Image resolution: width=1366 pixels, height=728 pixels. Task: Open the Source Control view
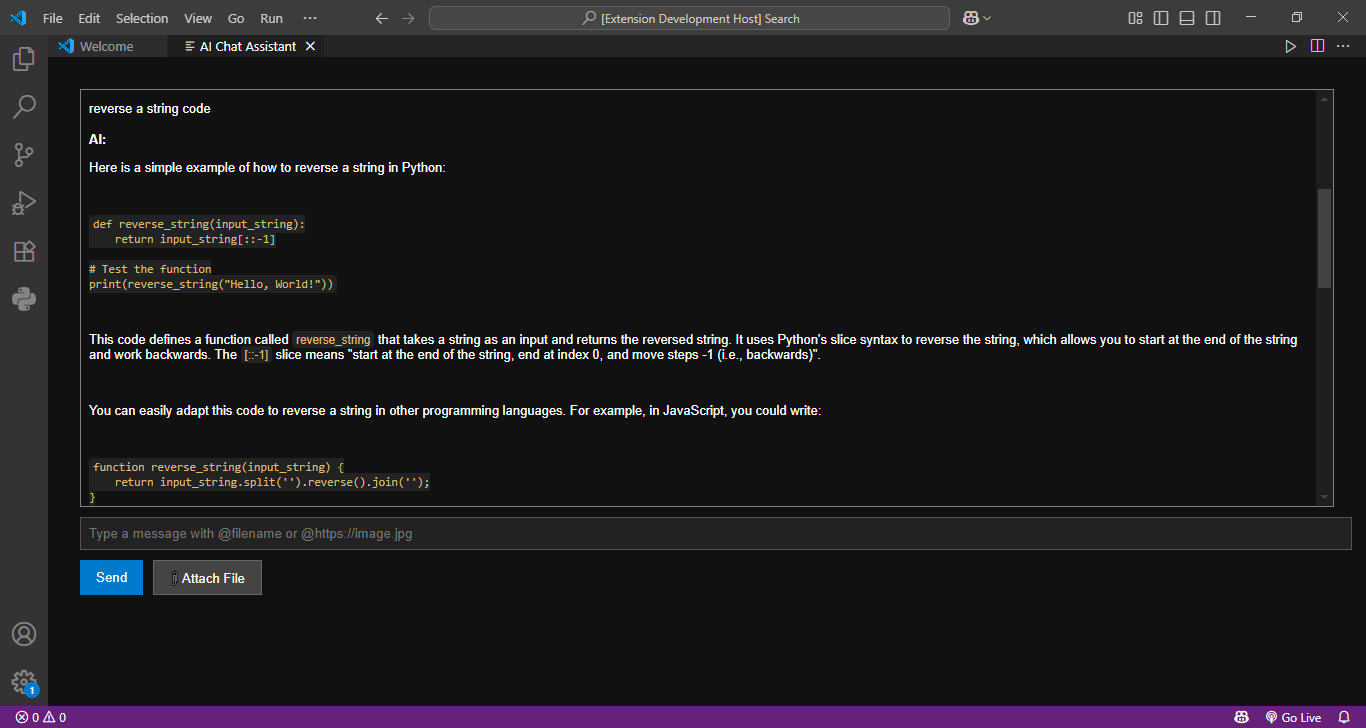24,154
